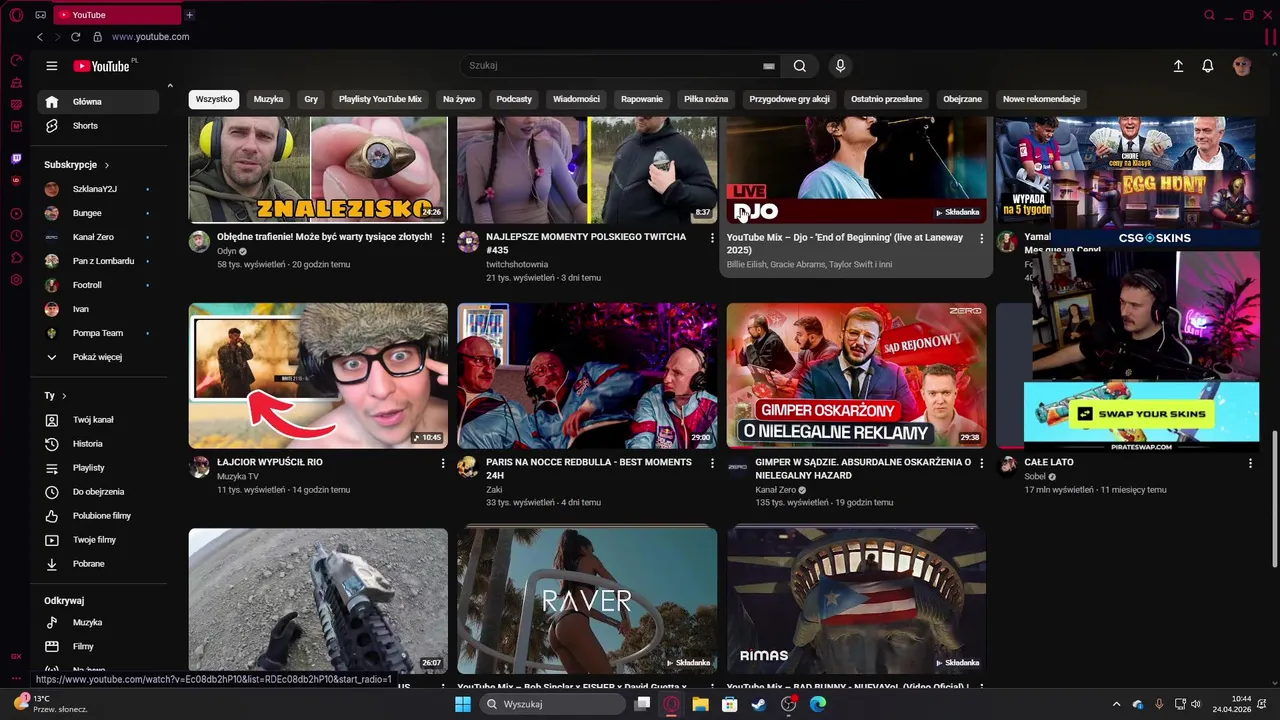This screenshot has height=720, width=1280.
Task: Open Steam from the taskbar
Action: (759, 704)
